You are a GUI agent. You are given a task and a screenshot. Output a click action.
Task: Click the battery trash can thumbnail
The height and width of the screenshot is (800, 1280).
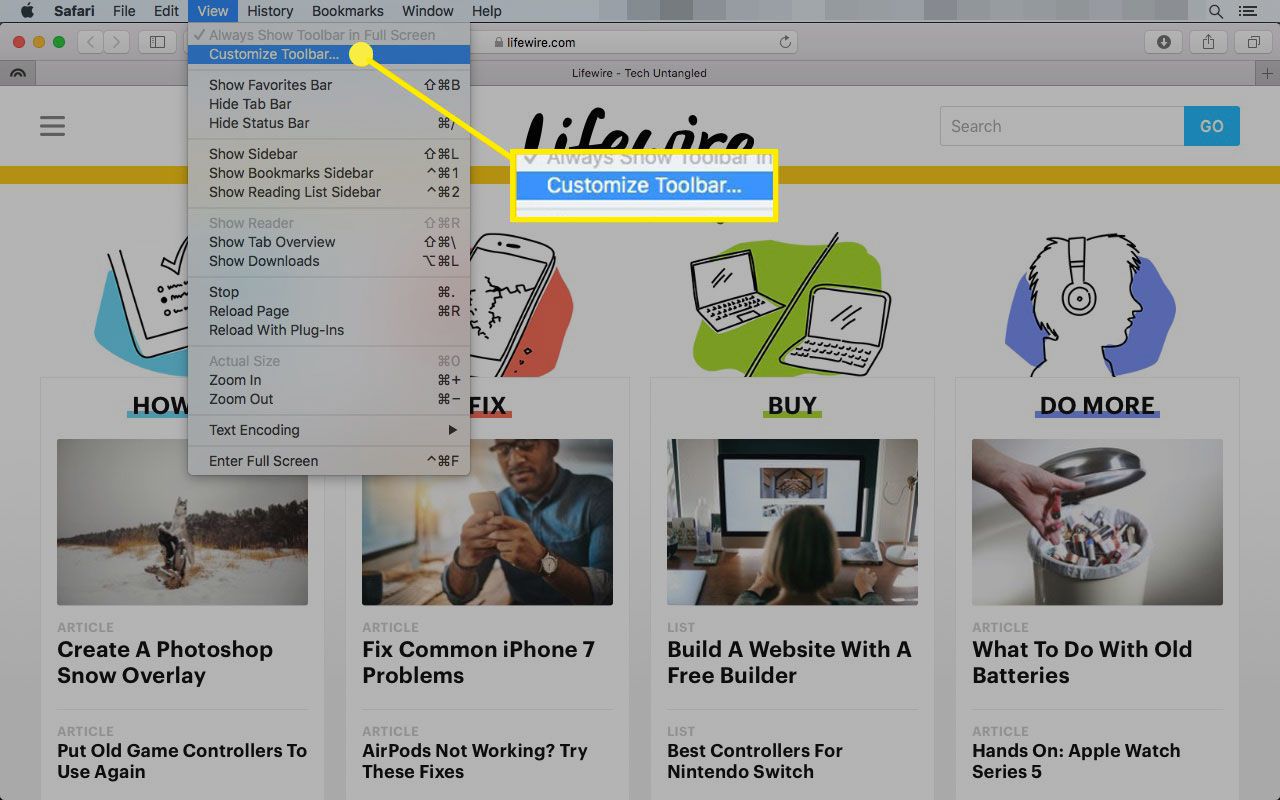[x=1097, y=522]
